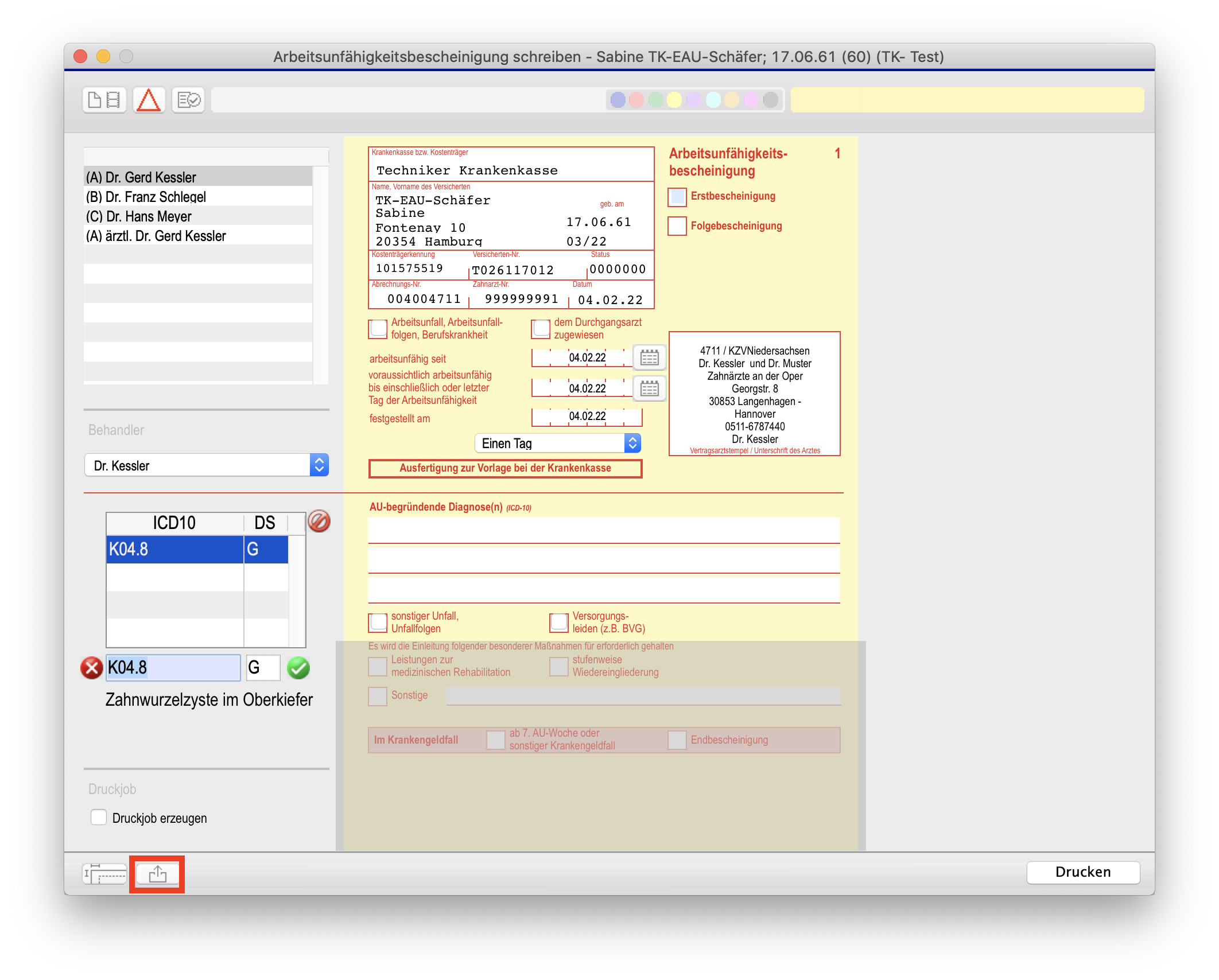Screen dimensions: 1219x980
Task: Click the document and film strip toolbar icon
Action: tap(104, 100)
